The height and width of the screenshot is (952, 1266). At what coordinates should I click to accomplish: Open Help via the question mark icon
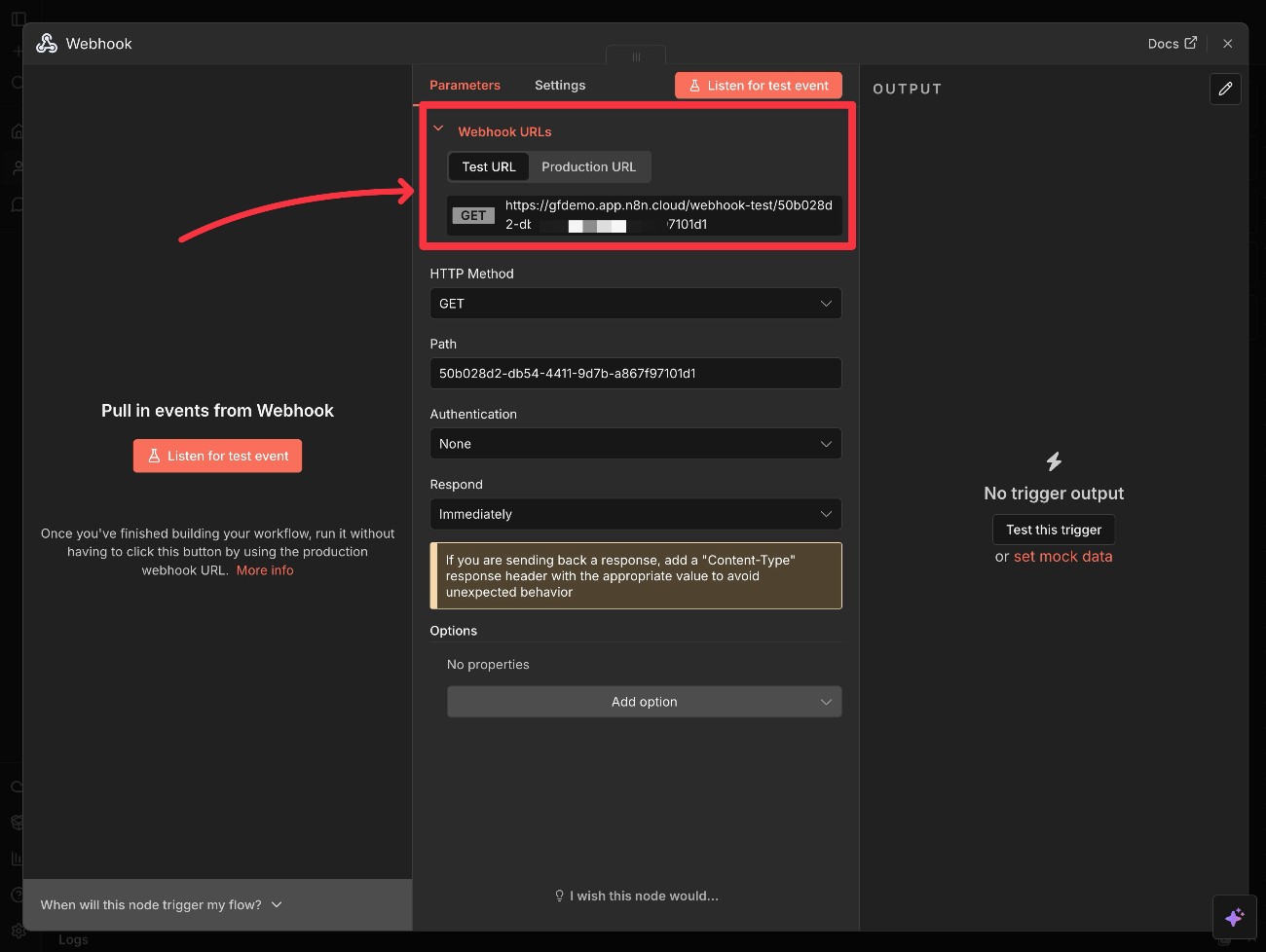coord(16,894)
